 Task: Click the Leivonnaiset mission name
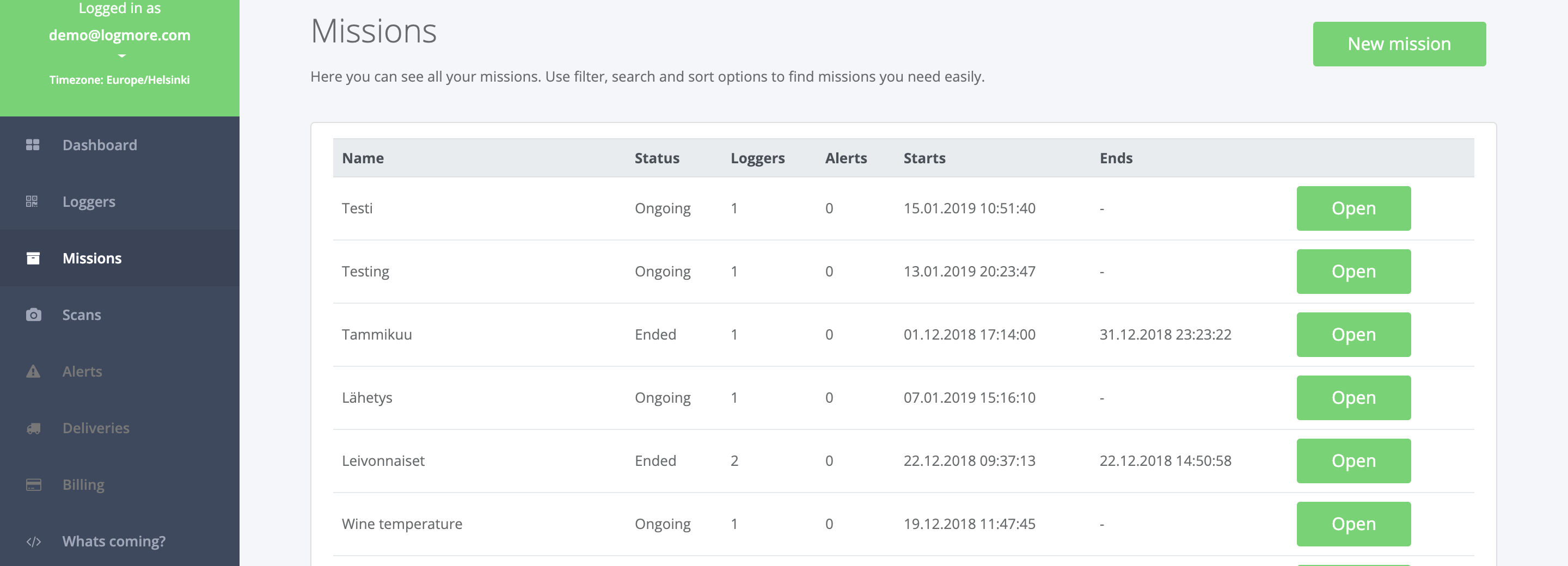click(383, 461)
